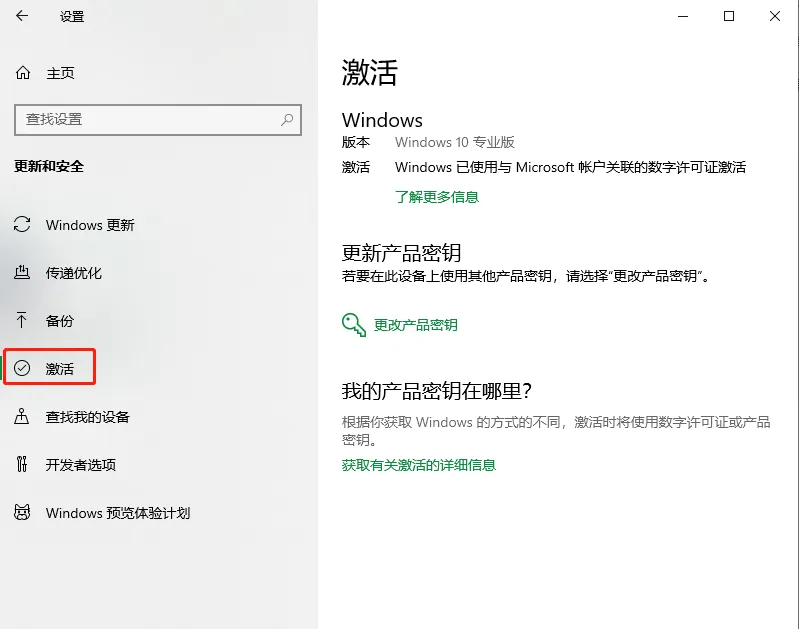
Task: Click the key icon for product key
Action: pyautogui.click(x=354, y=325)
